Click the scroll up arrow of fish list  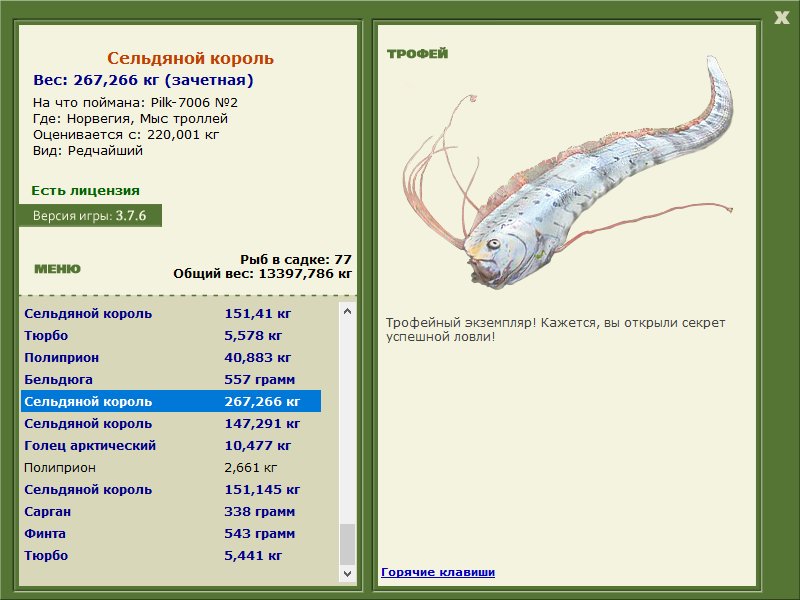tap(347, 311)
